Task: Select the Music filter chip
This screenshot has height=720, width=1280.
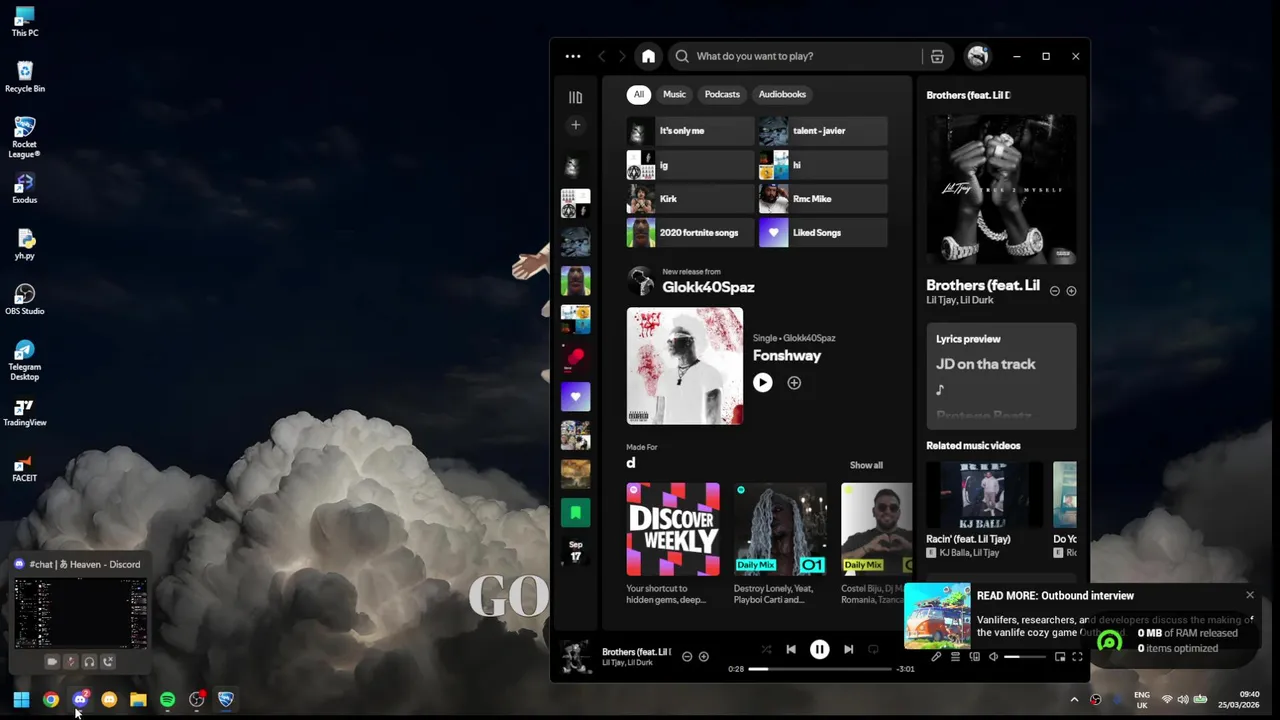Action: click(674, 94)
